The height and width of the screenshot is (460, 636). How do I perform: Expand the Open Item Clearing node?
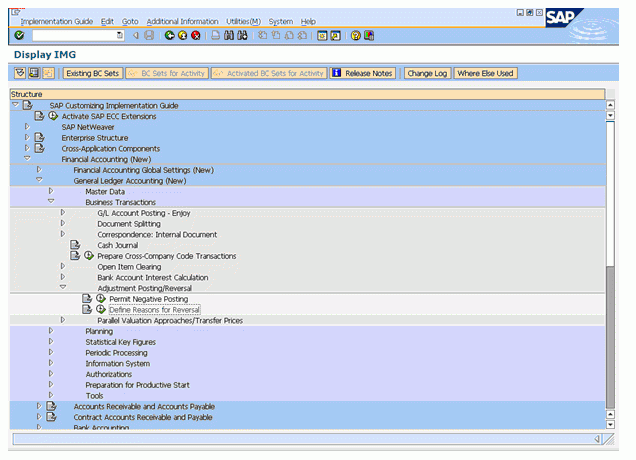click(x=62, y=266)
